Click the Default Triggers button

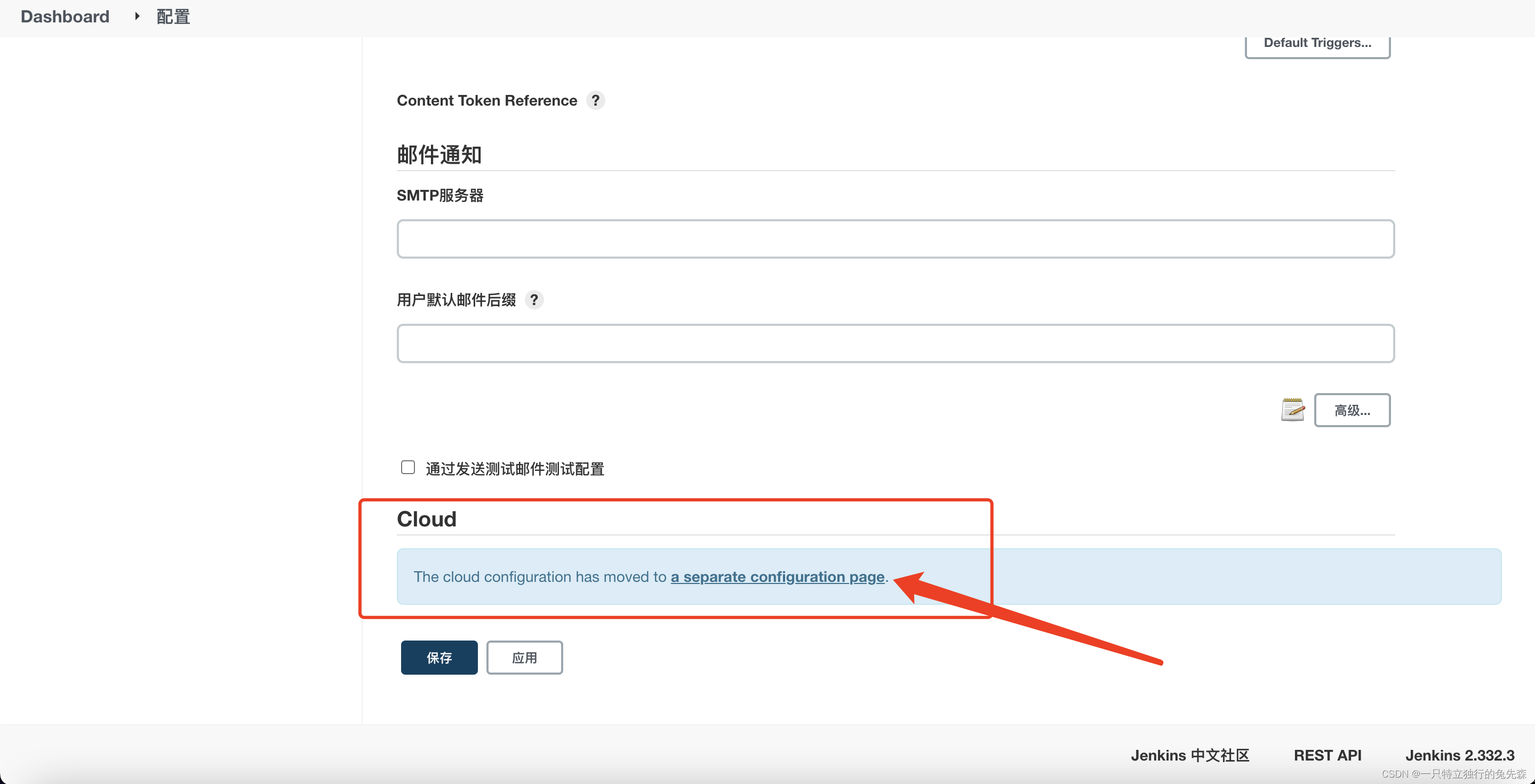(x=1316, y=42)
